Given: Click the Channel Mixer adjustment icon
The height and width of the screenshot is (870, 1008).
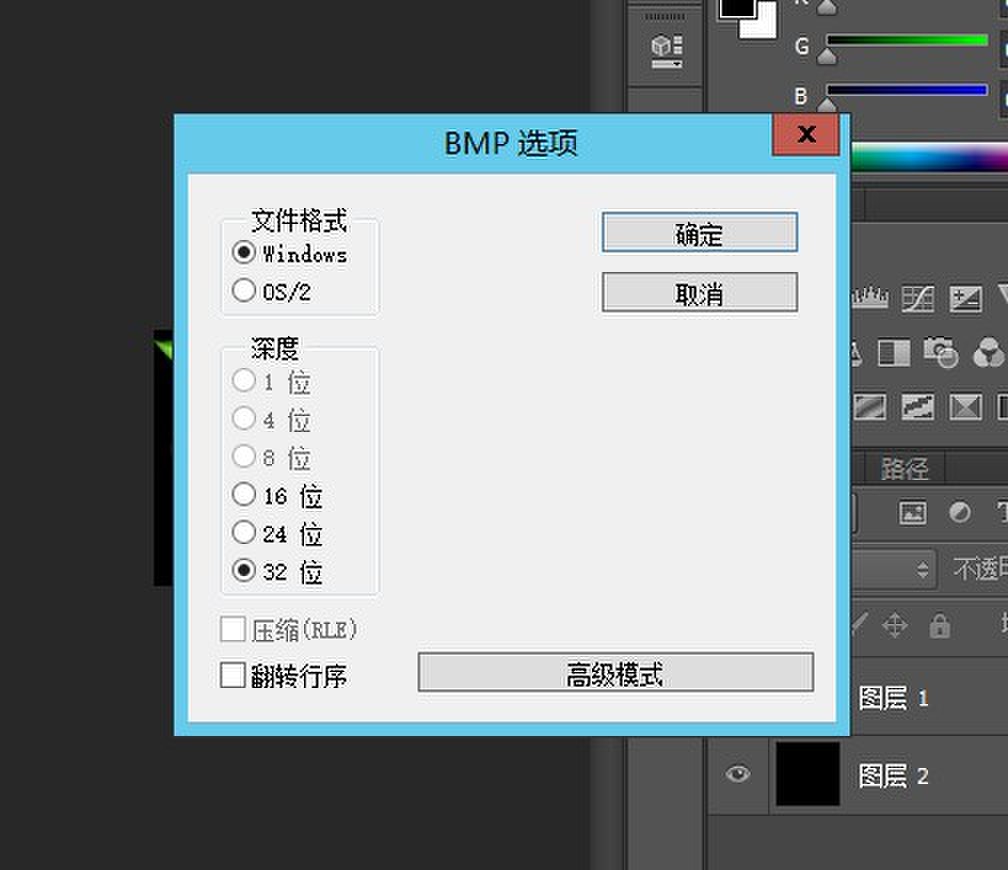Looking at the screenshot, I should [990, 352].
